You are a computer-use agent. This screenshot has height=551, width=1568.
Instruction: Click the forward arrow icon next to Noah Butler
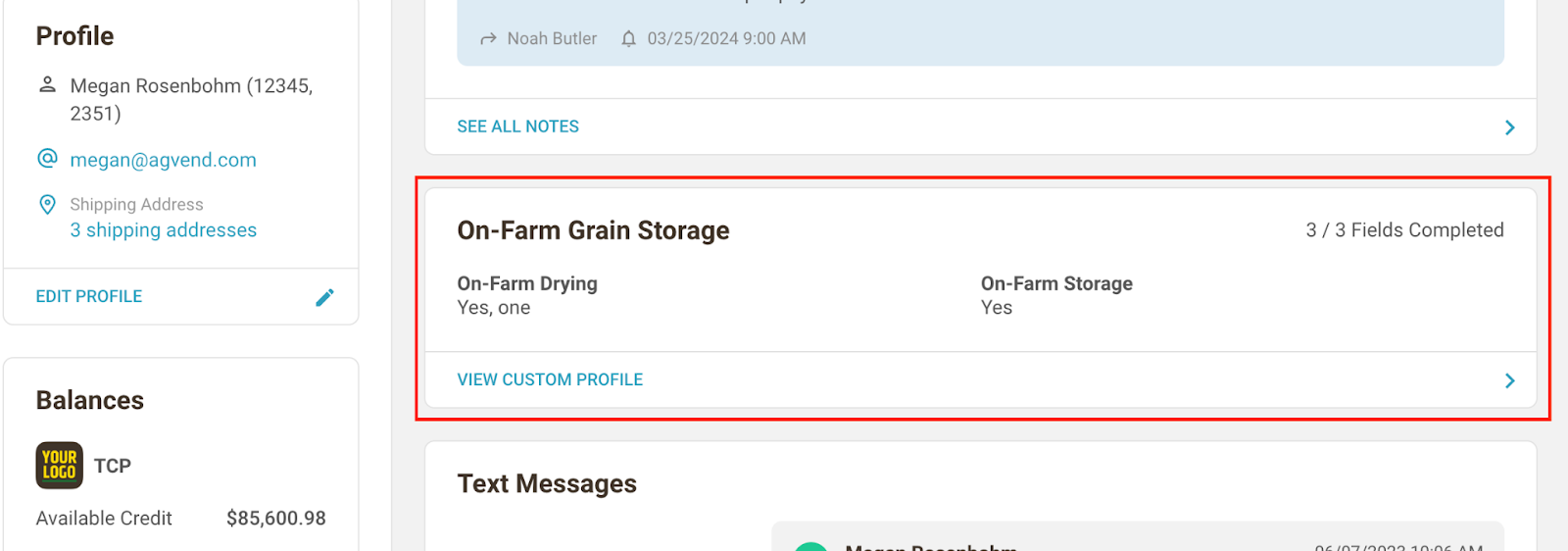[x=488, y=39]
